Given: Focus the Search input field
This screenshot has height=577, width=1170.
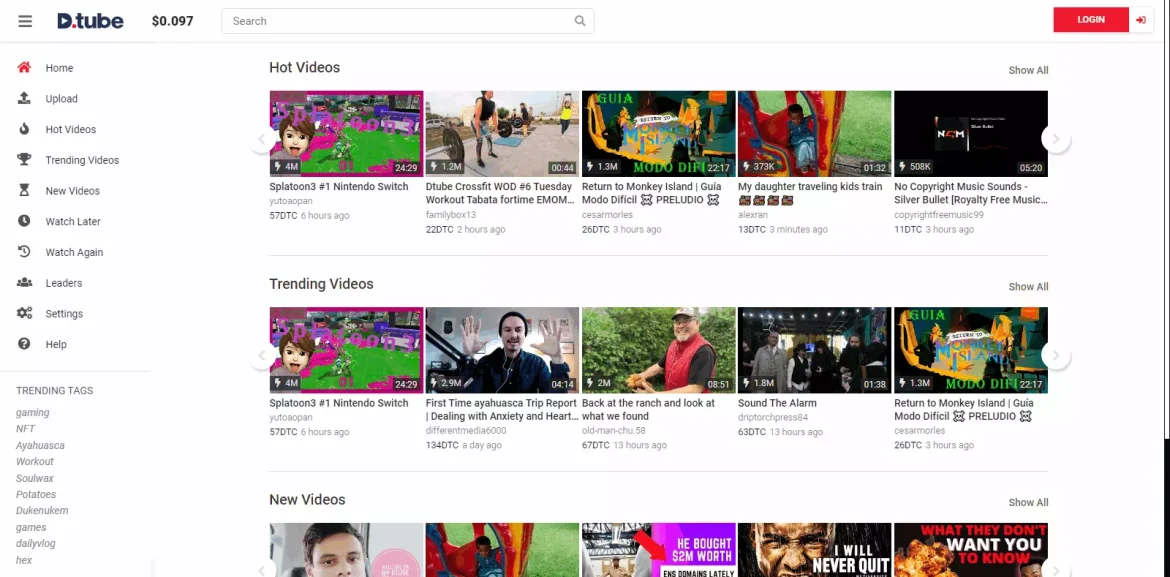Looking at the screenshot, I should (x=407, y=21).
